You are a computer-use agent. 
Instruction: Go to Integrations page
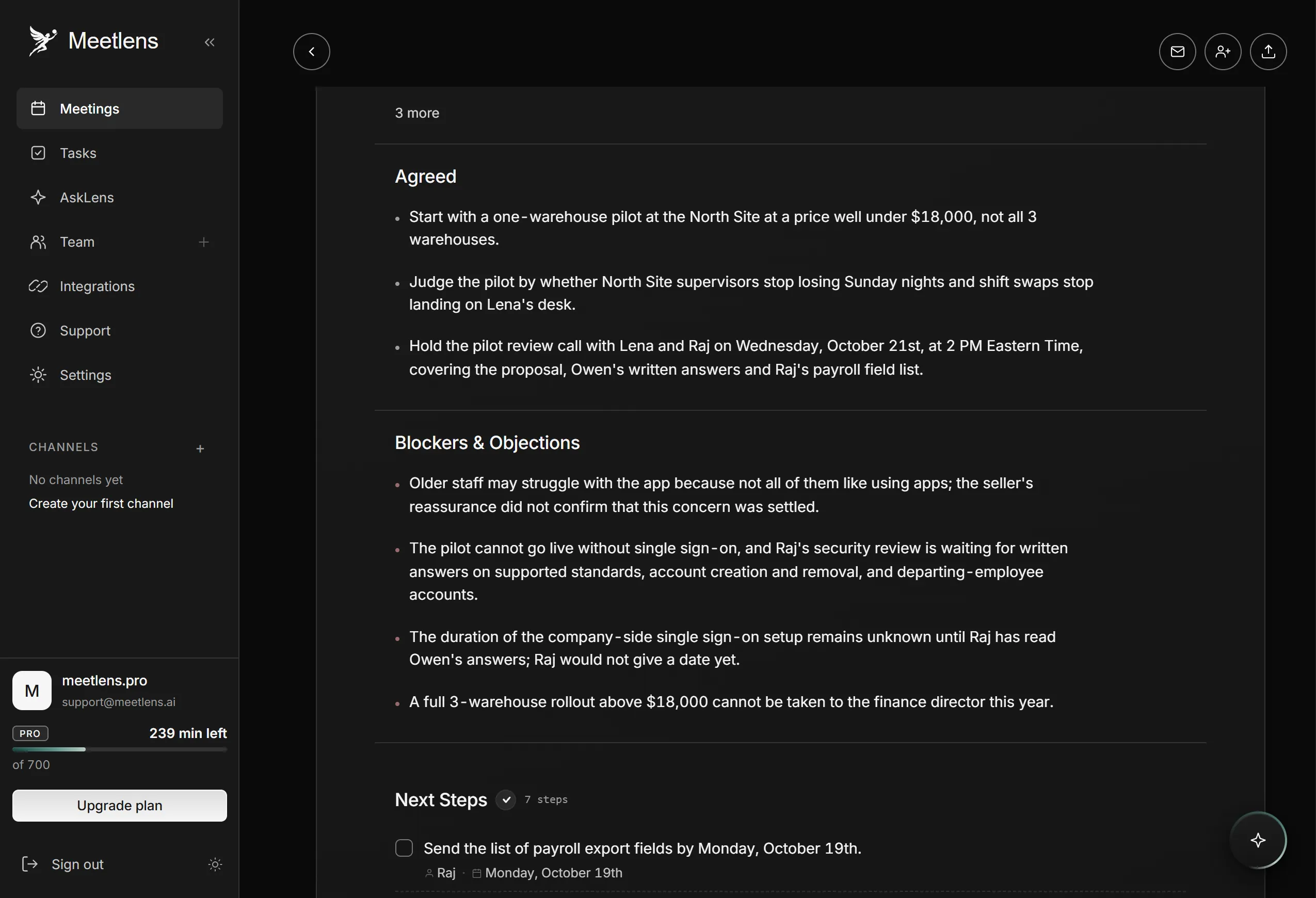tap(120, 286)
